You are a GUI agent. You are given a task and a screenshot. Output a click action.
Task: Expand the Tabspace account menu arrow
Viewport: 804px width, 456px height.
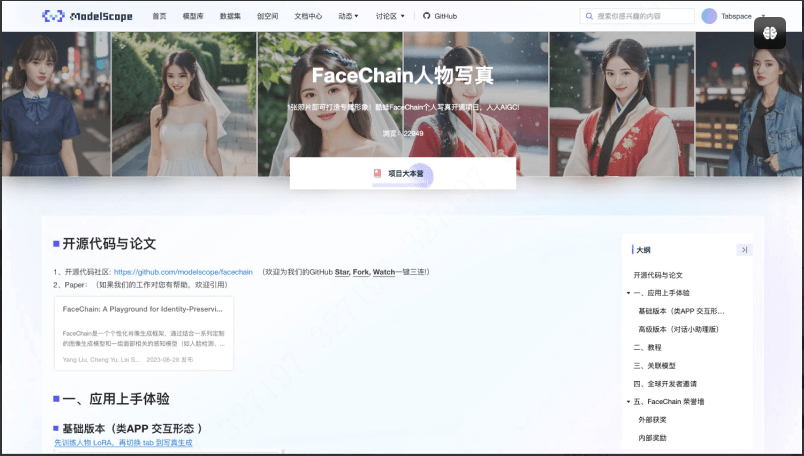coord(763,16)
